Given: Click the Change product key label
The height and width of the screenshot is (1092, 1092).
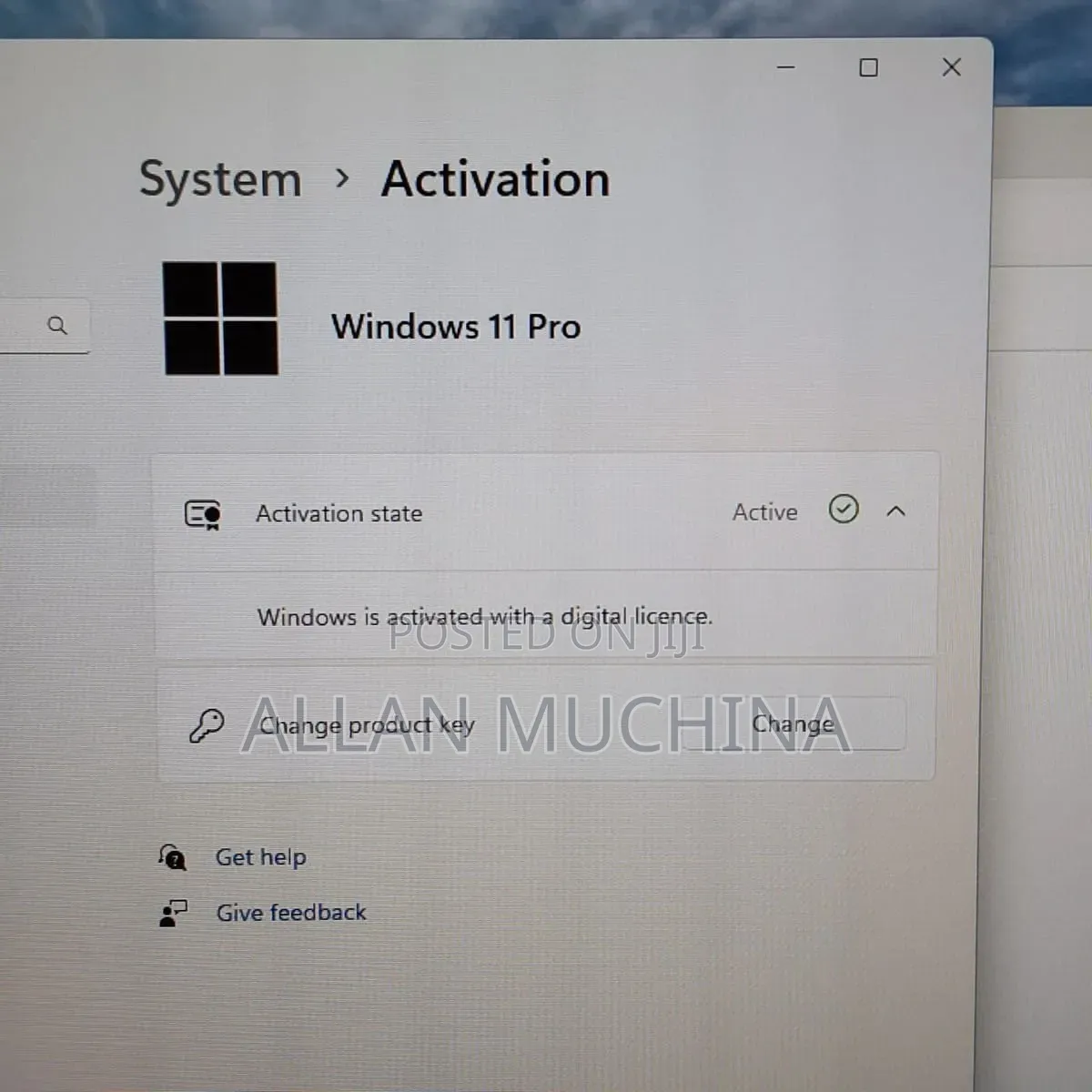Looking at the screenshot, I should pyautogui.click(x=367, y=725).
